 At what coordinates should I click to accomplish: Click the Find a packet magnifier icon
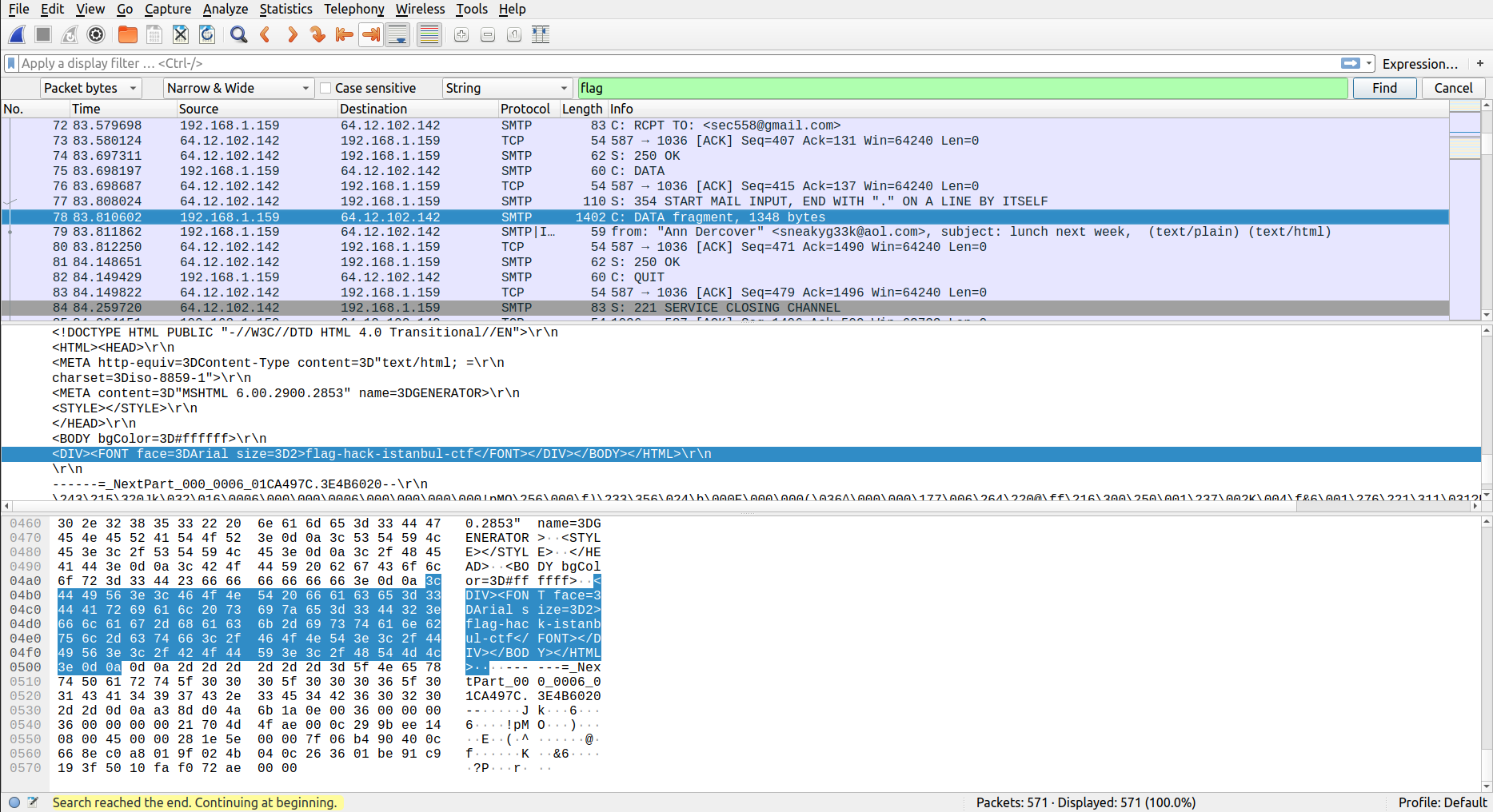238,34
